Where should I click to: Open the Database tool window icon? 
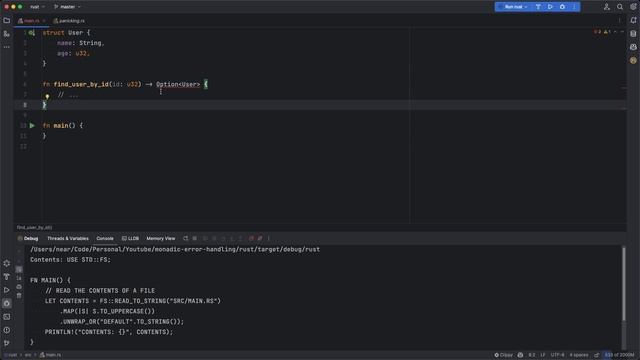pos(633,34)
